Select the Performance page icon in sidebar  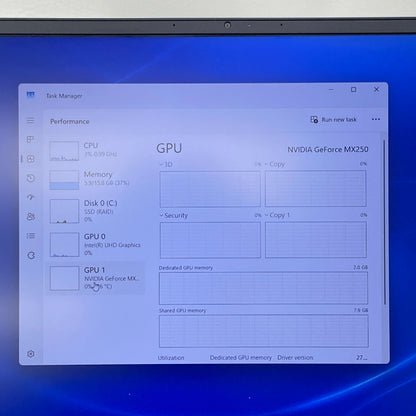point(31,159)
